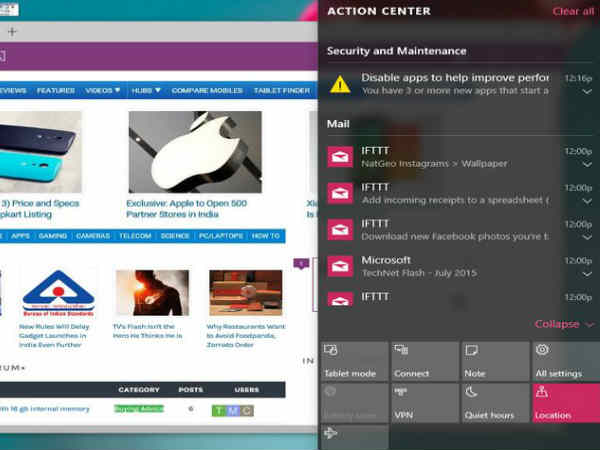
Task: Collapse the quick actions panel
Action: (564, 324)
